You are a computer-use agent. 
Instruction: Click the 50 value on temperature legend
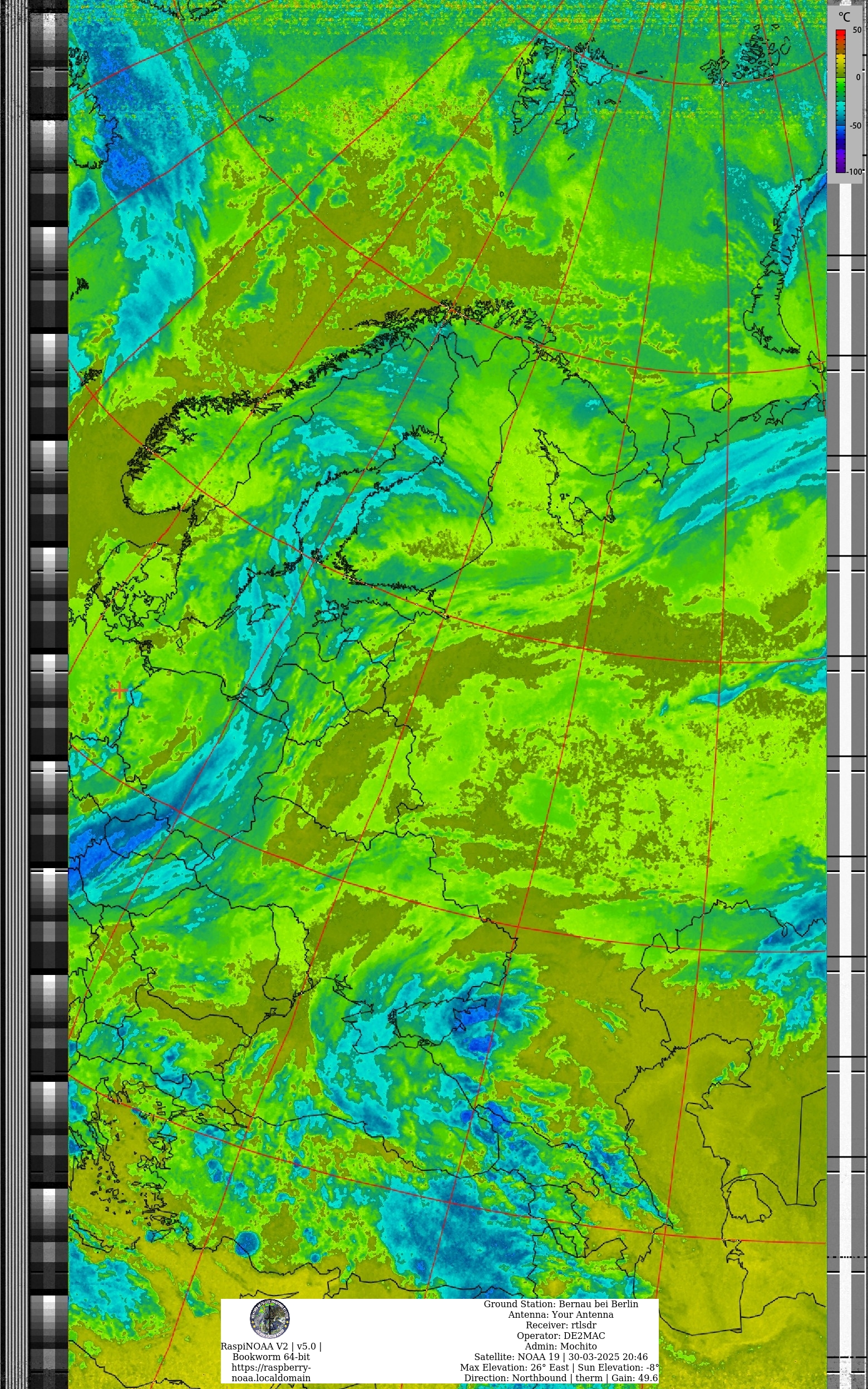(x=856, y=31)
